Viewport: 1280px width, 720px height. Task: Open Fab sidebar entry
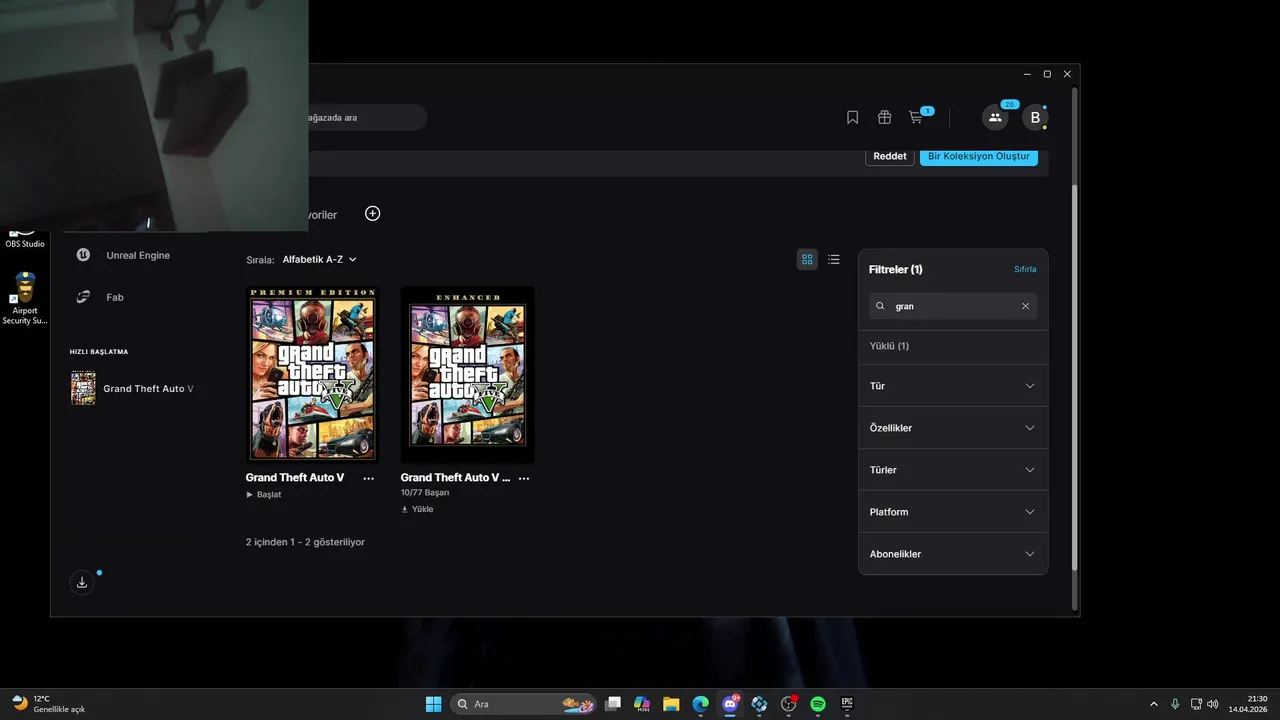[115, 297]
